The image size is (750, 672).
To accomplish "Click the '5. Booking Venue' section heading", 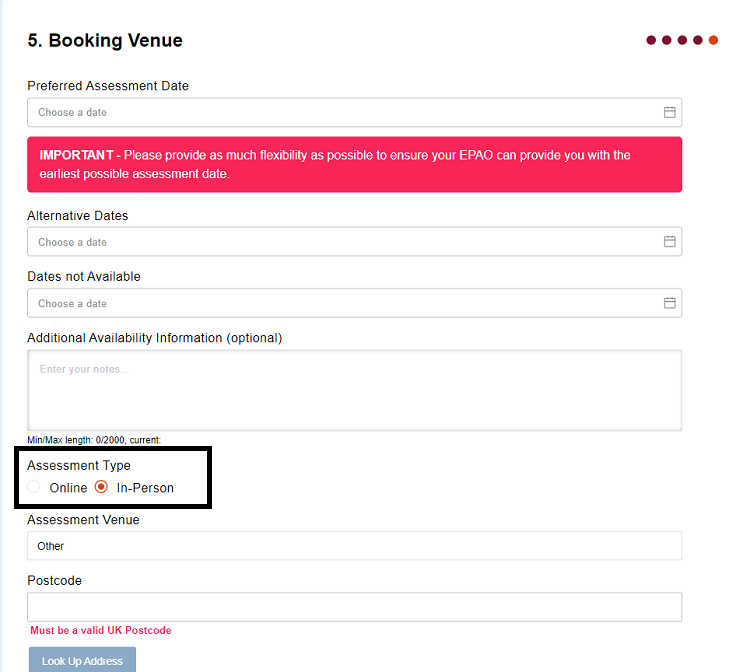I will [105, 41].
